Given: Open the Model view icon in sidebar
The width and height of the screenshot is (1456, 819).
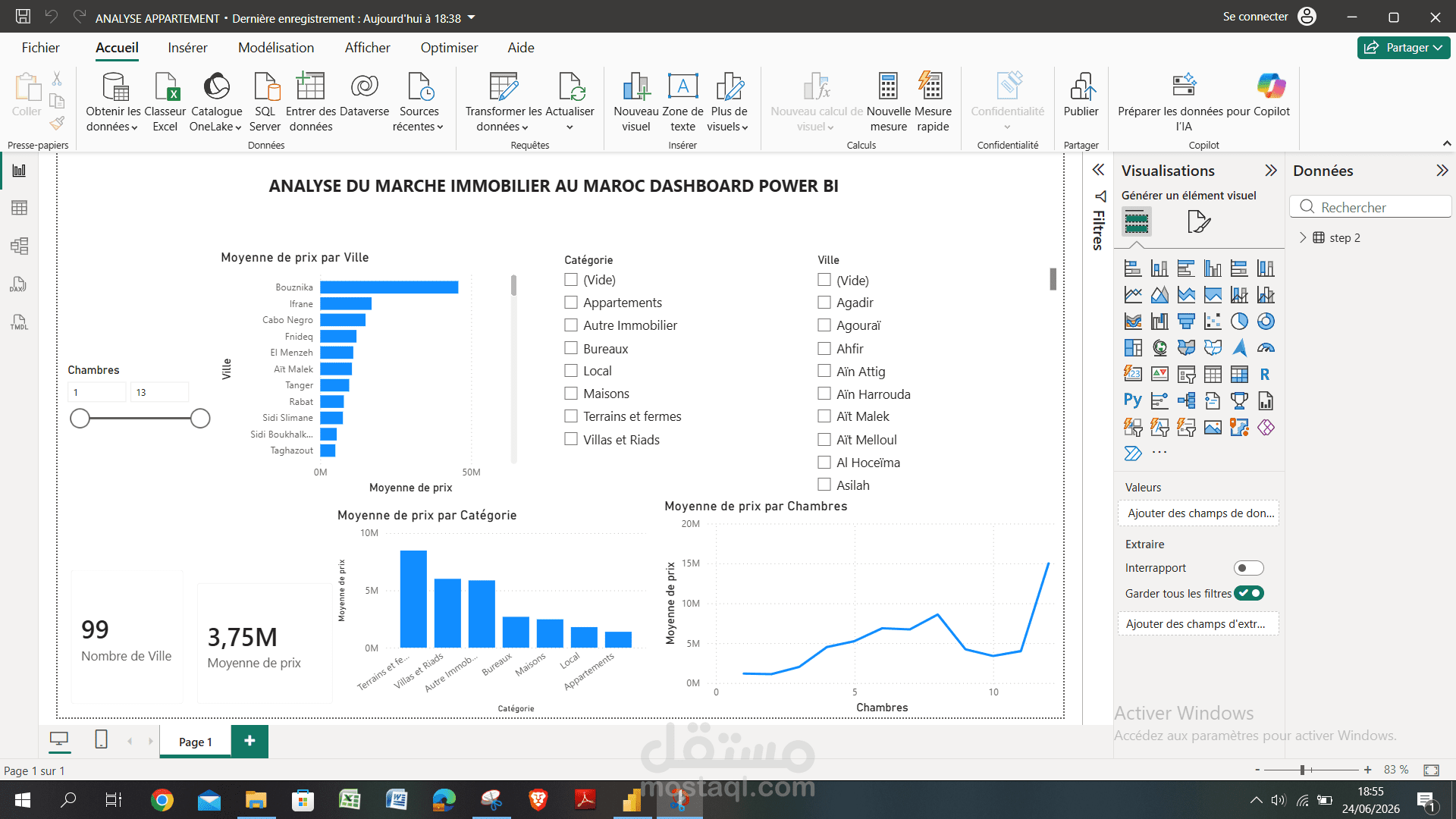Looking at the screenshot, I should (20, 246).
